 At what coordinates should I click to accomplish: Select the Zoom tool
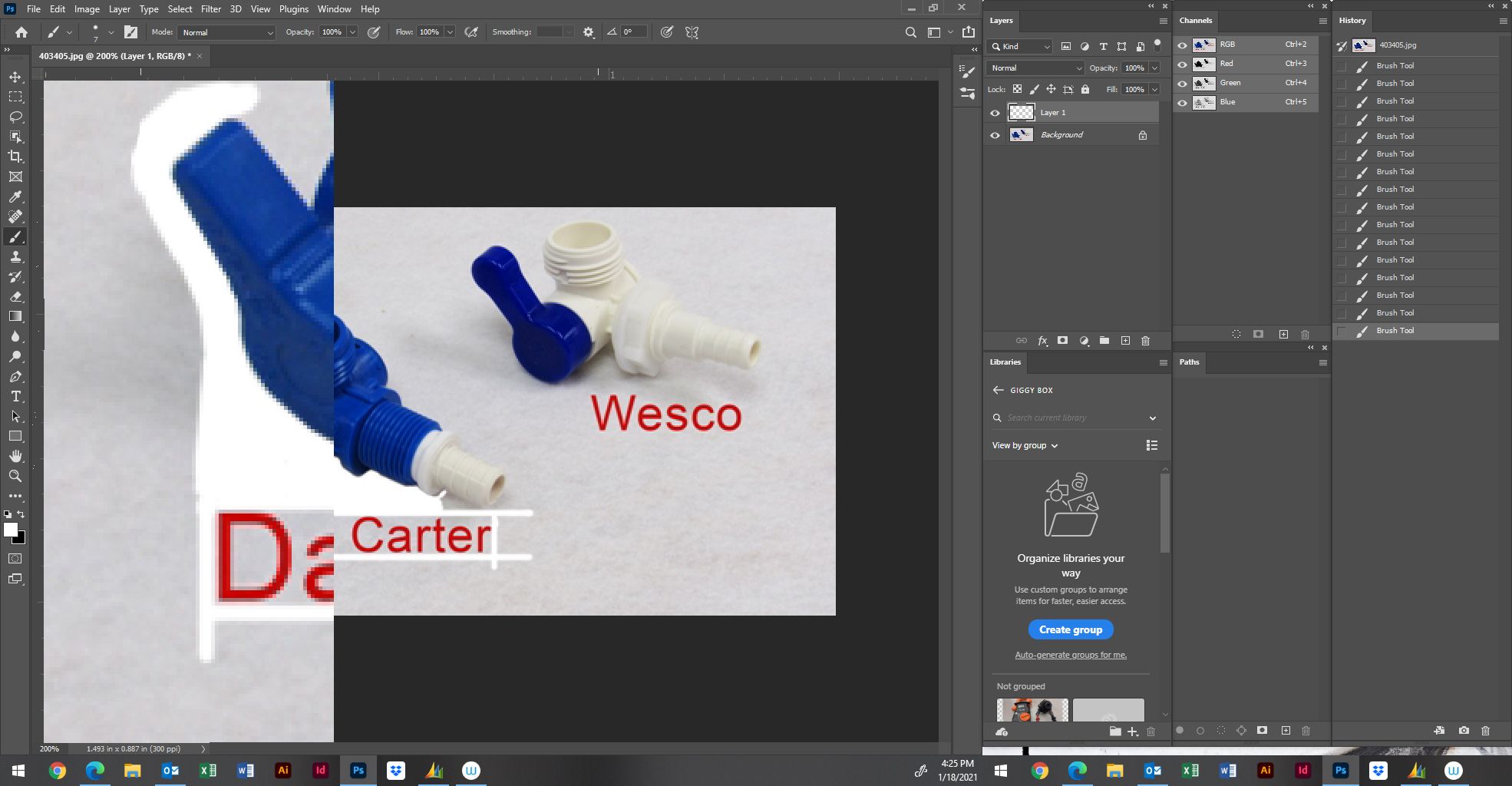click(x=15, y=476)
